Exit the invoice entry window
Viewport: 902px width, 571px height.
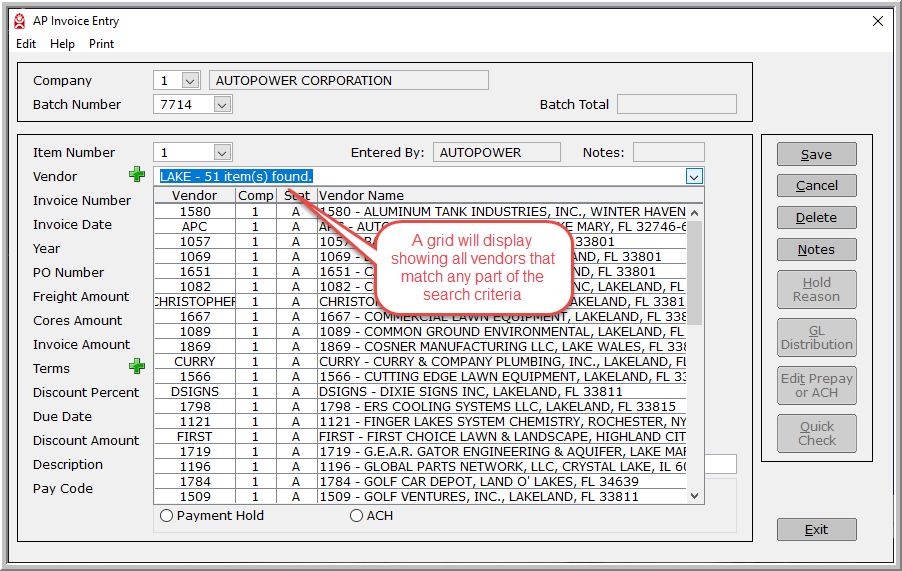(x=816, y=530)
